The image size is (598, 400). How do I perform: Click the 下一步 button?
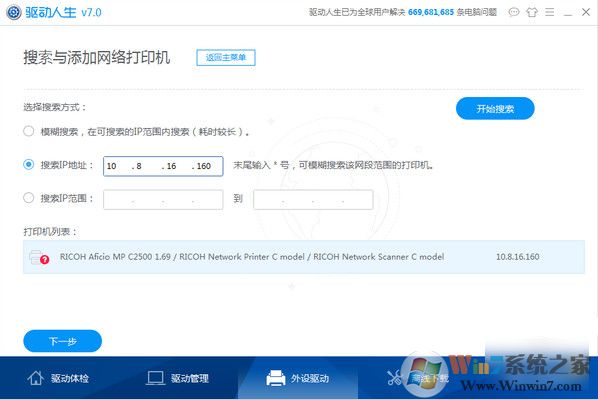pos(63,341)
